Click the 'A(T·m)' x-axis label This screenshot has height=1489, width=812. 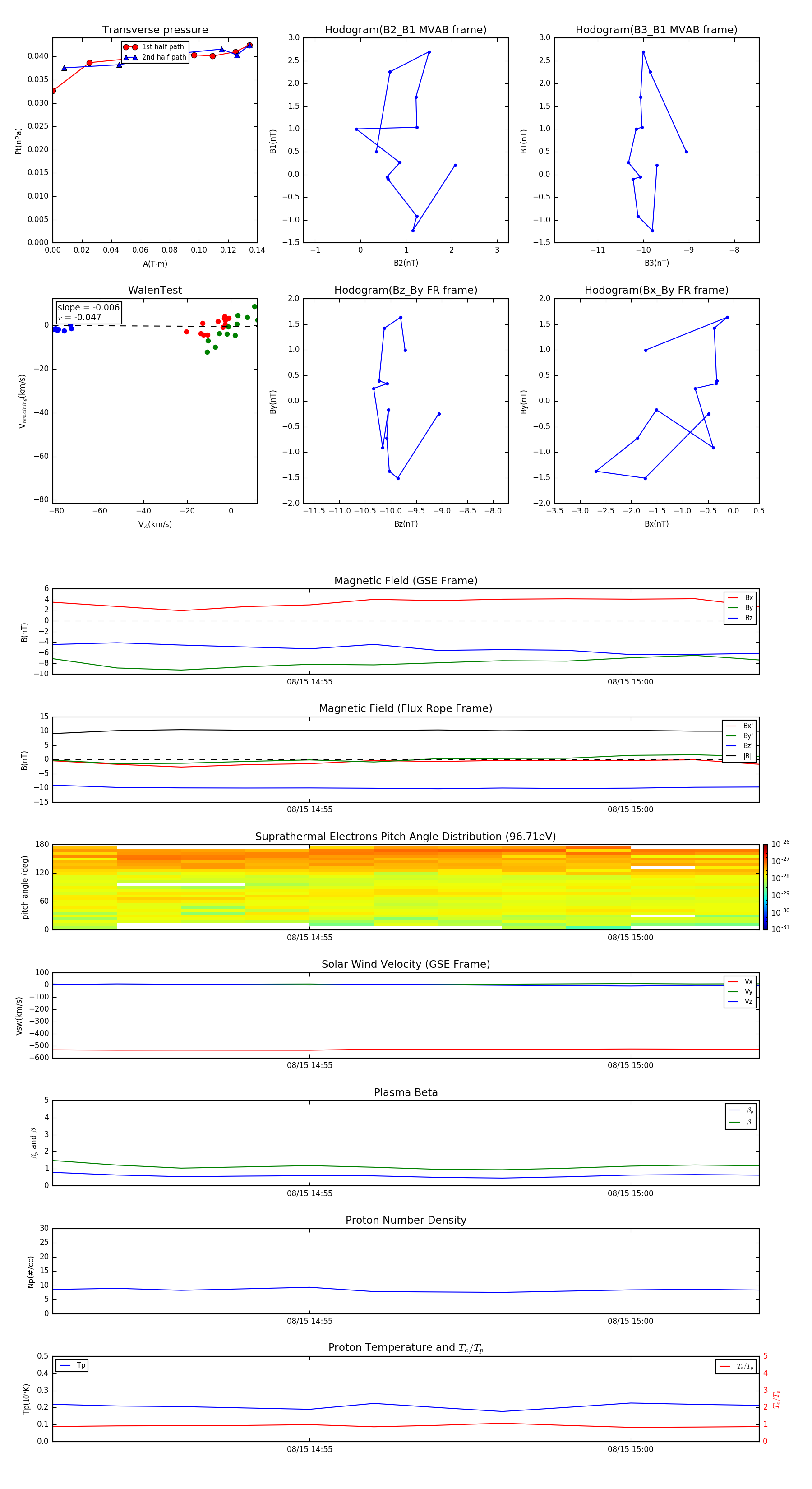155,264
